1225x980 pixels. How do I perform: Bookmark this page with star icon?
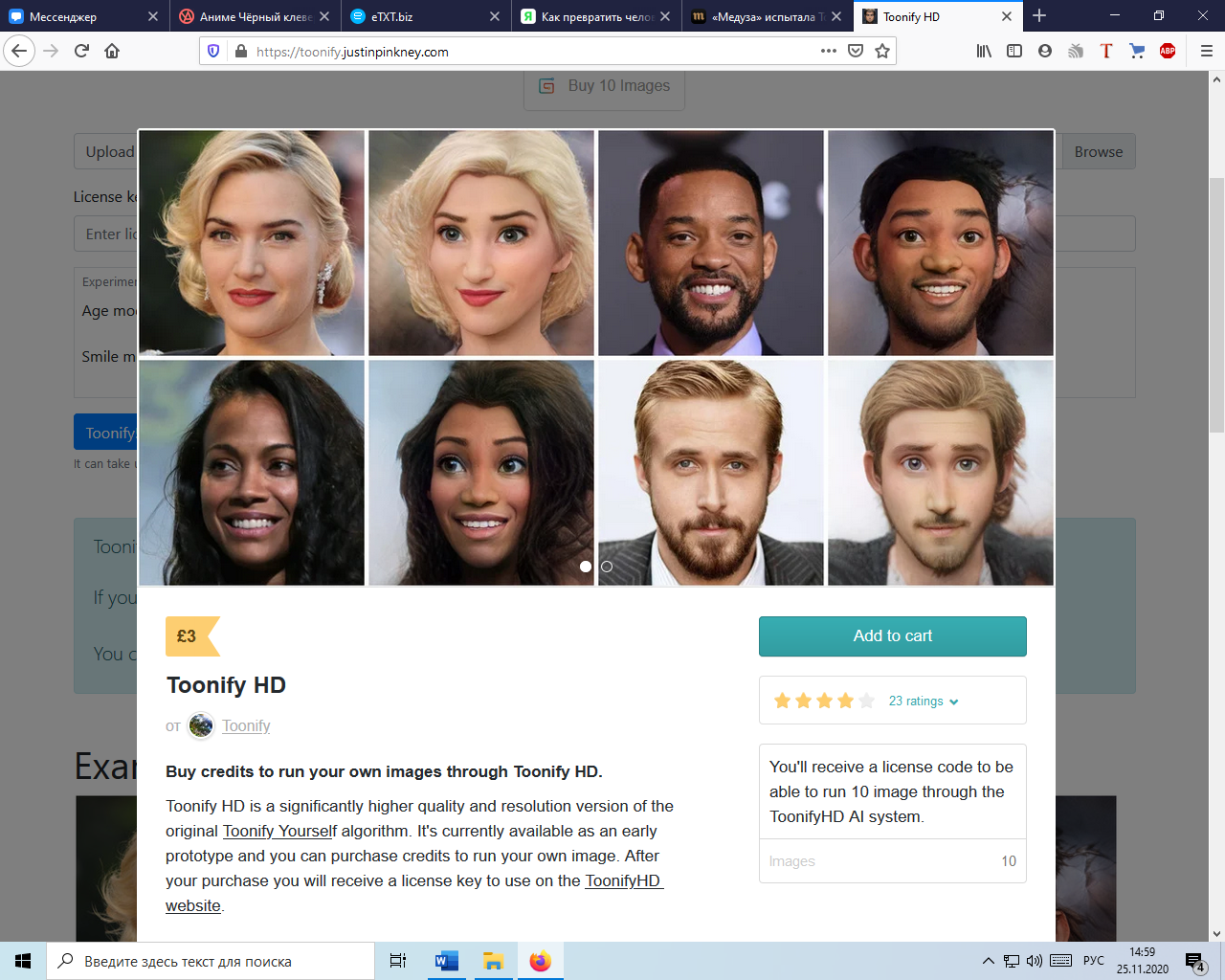pyautogui.click(x=882, y=52)
